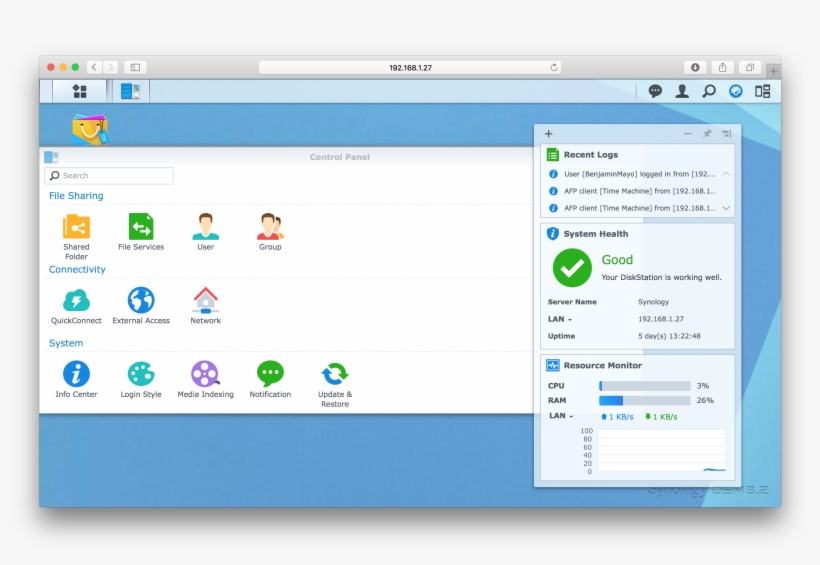The height and width of the screenshot is (565, 820).
Task: Open the widget panel options icon
Action: pos(727,134)
